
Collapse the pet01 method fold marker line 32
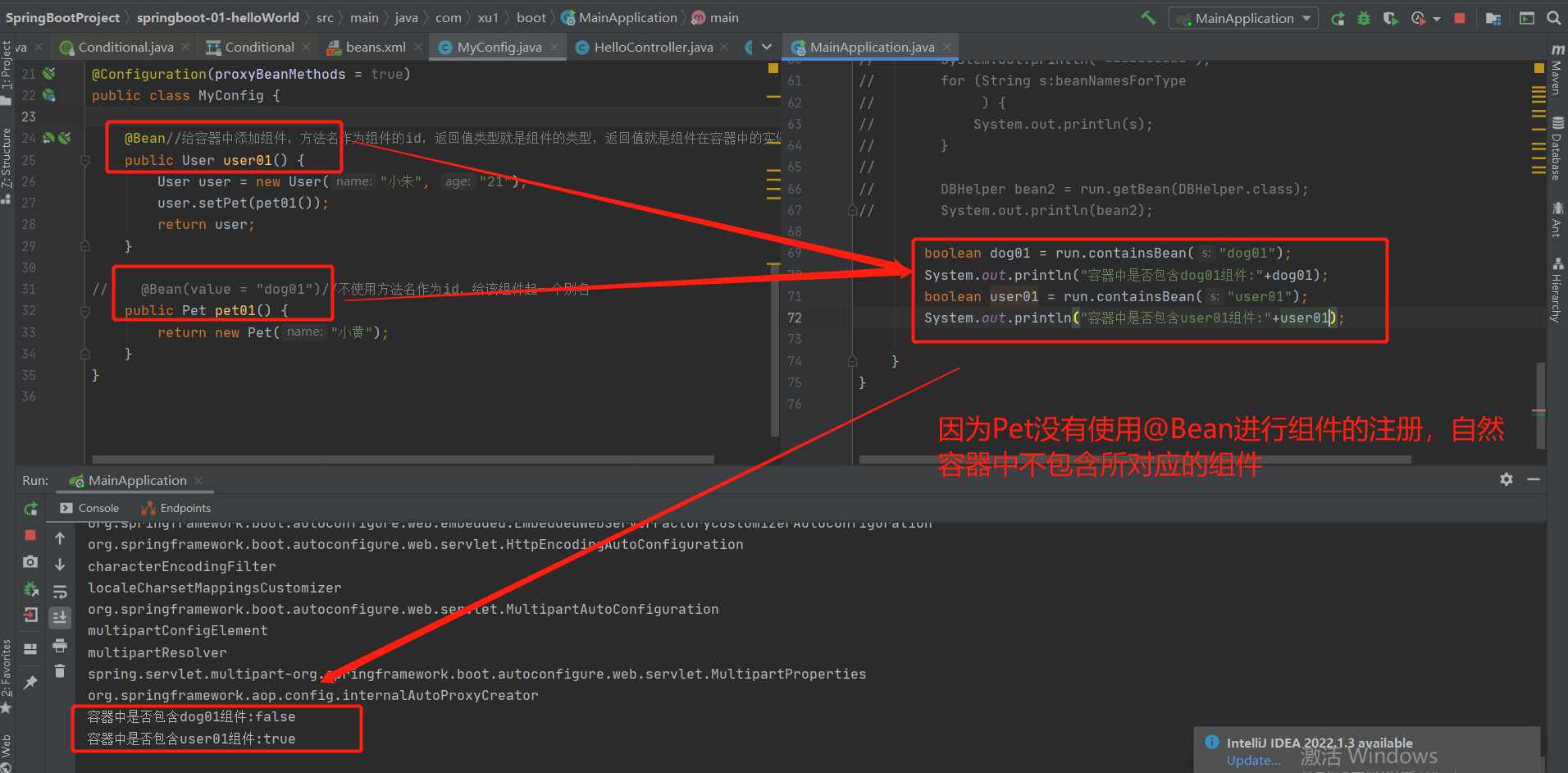(x=85, y=311)
